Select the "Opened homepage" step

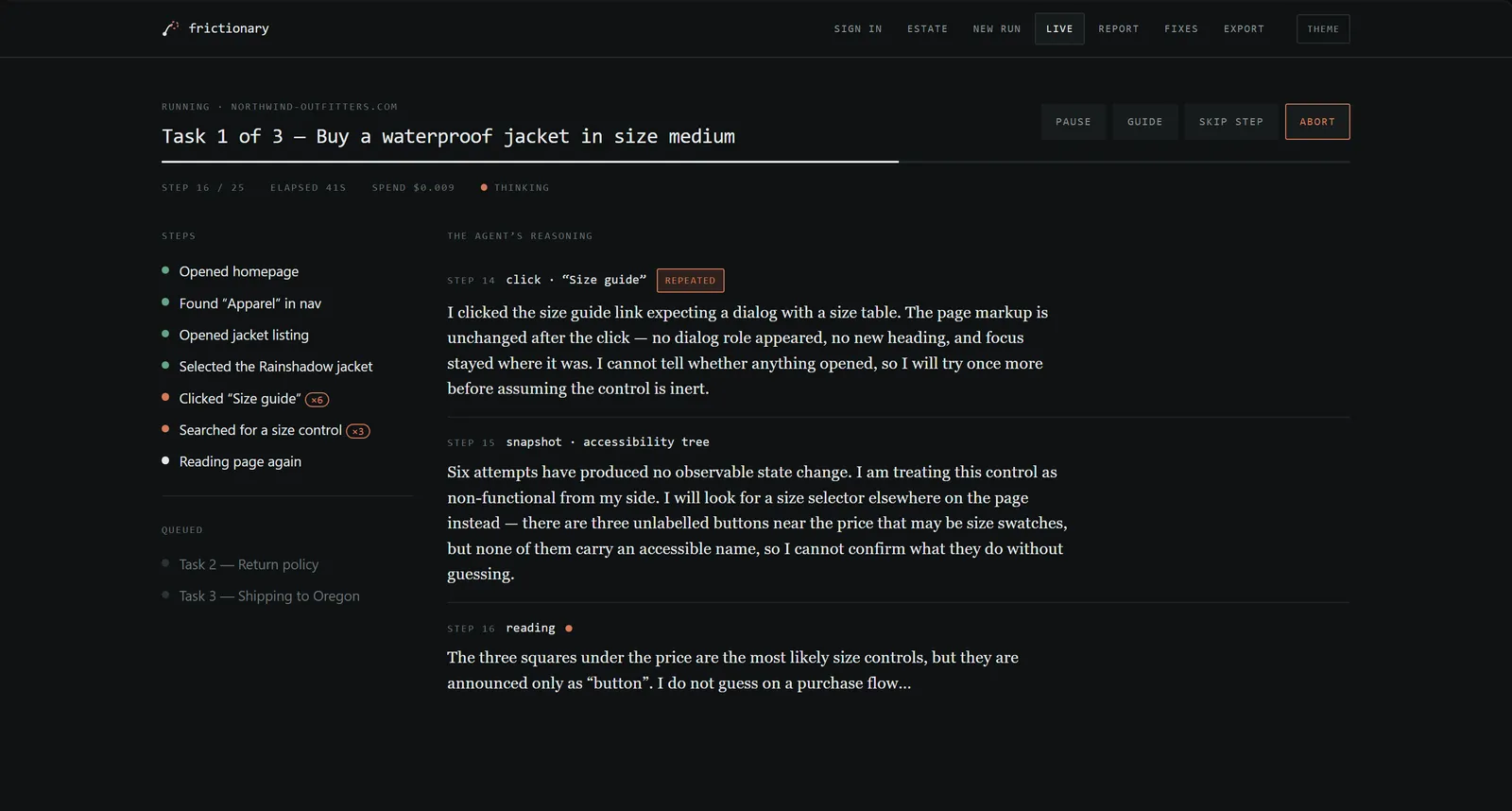[239, 271]
